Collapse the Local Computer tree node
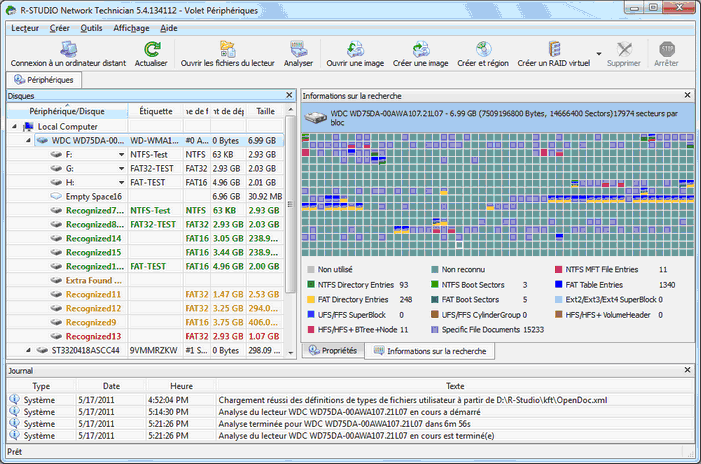This screenshot has width=701, height=464. click(14, 127)
